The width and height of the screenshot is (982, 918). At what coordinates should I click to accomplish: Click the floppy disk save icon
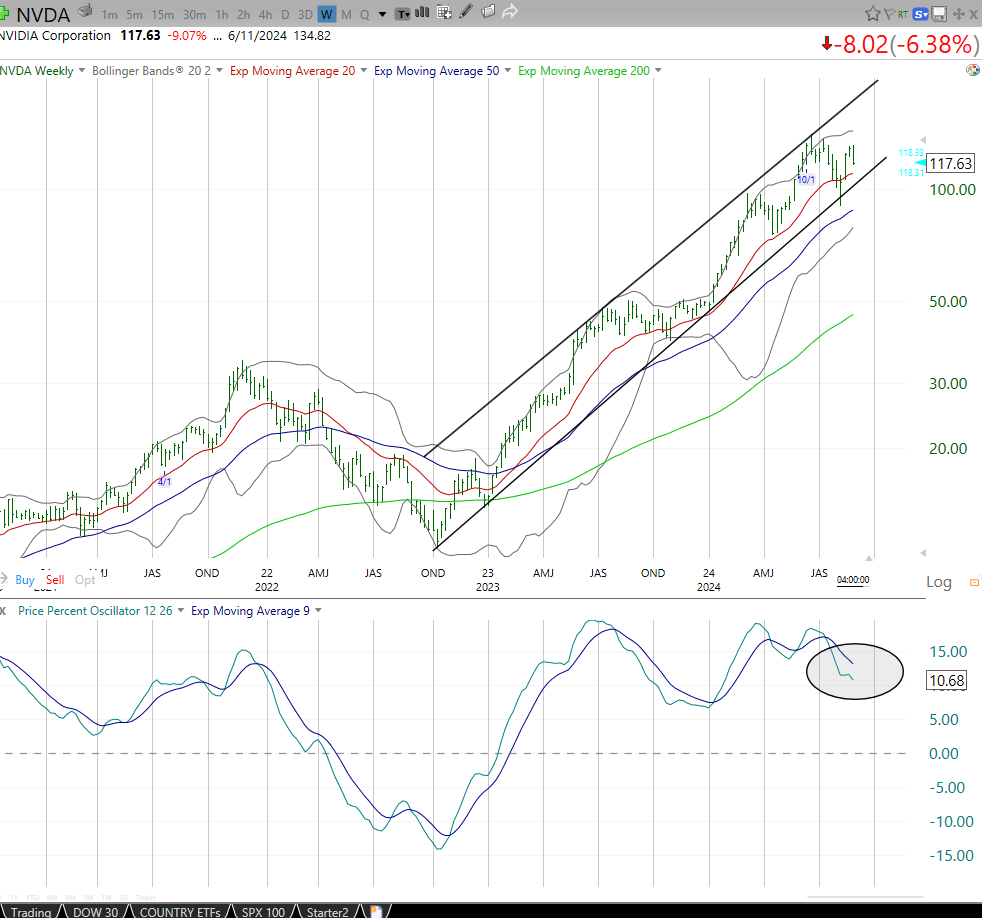[939, 14]
